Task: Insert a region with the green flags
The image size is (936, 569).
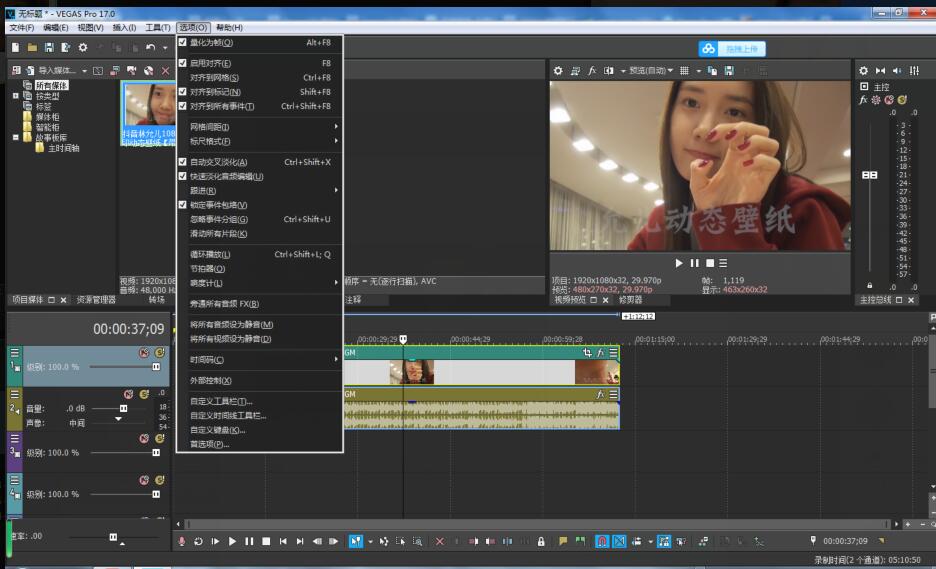Action: click(x=580, y=541)
